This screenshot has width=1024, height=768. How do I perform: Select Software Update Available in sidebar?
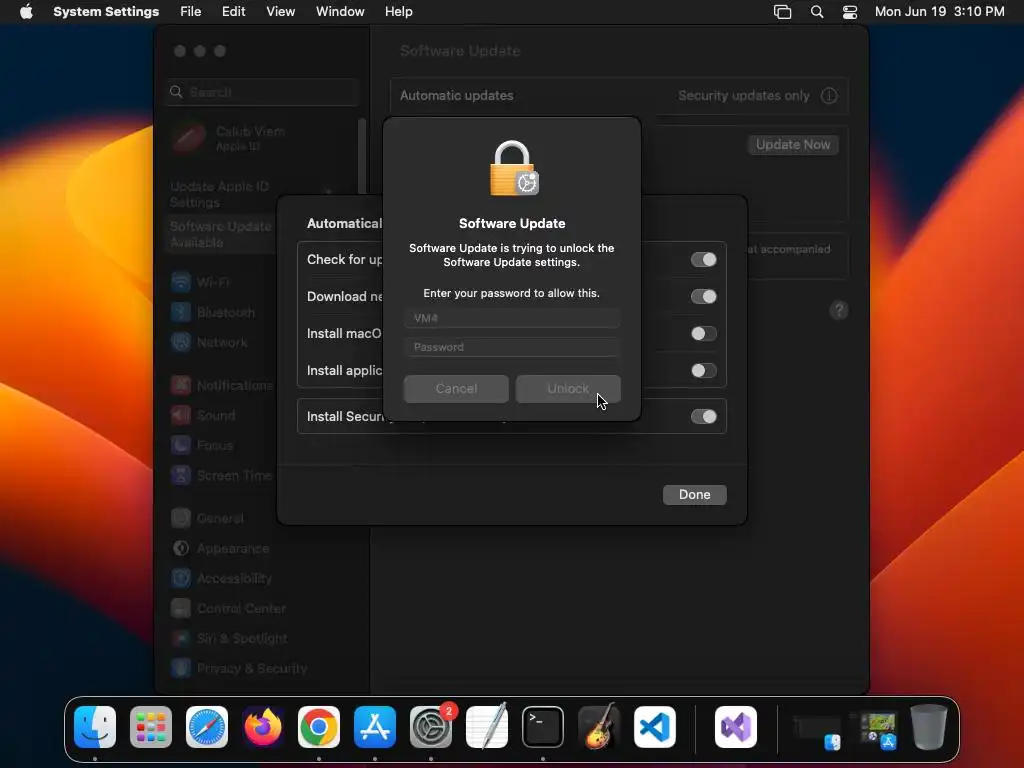pos(220,234)
